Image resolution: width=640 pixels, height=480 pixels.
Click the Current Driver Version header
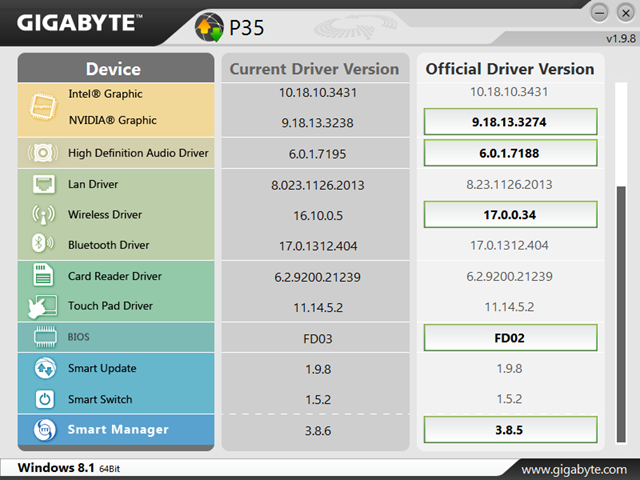[315, 69]
